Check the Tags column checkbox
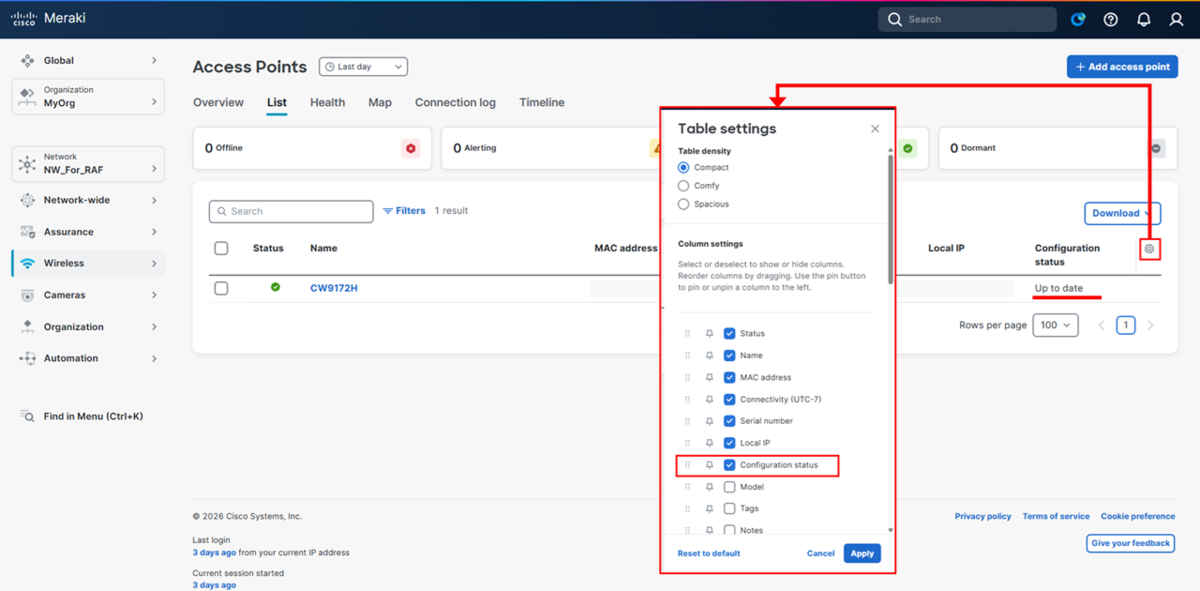This screenshot has height=591, width=1200. point(730,509)
